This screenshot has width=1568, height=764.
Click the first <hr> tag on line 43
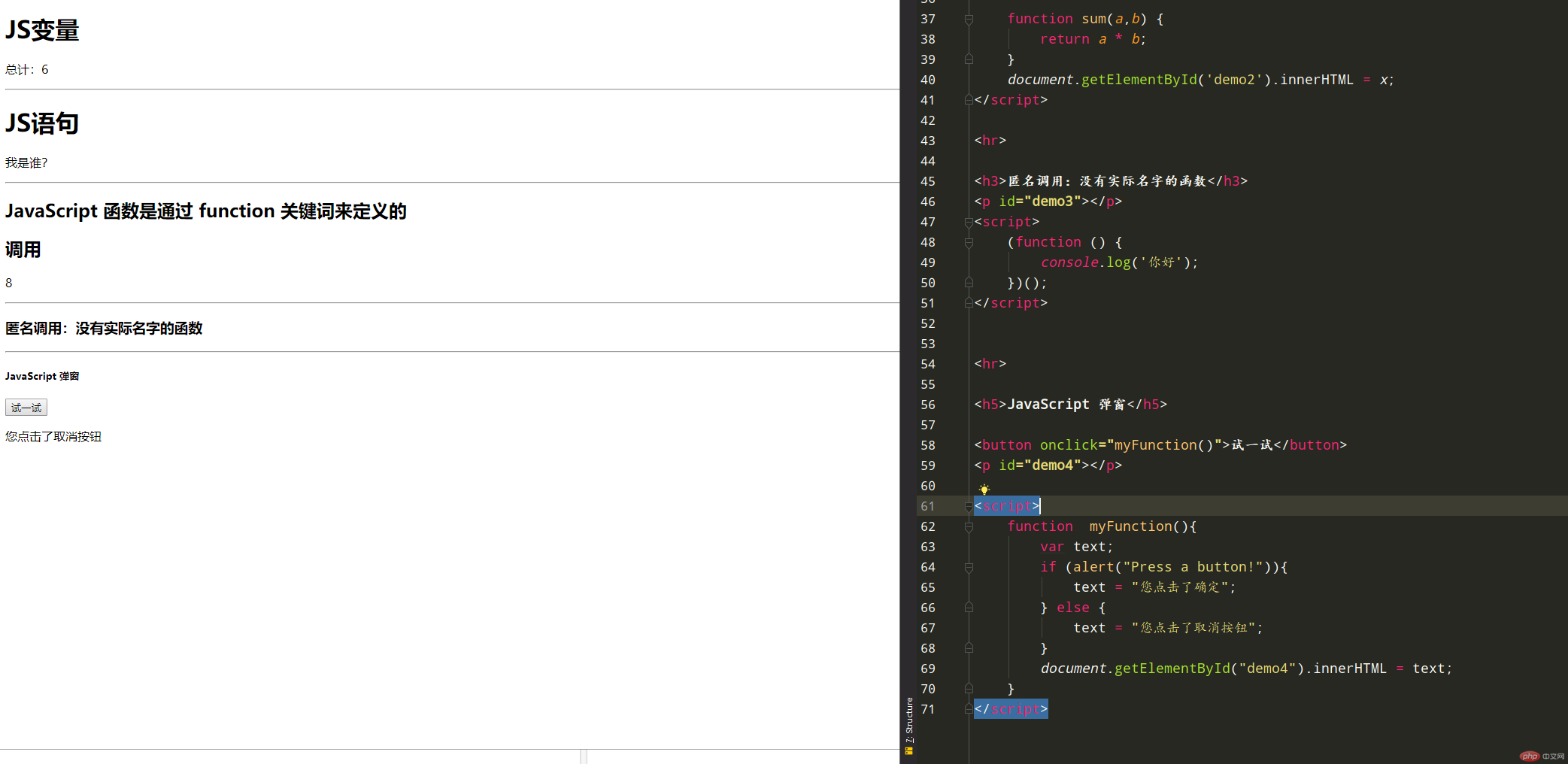(x=990, y=141)
